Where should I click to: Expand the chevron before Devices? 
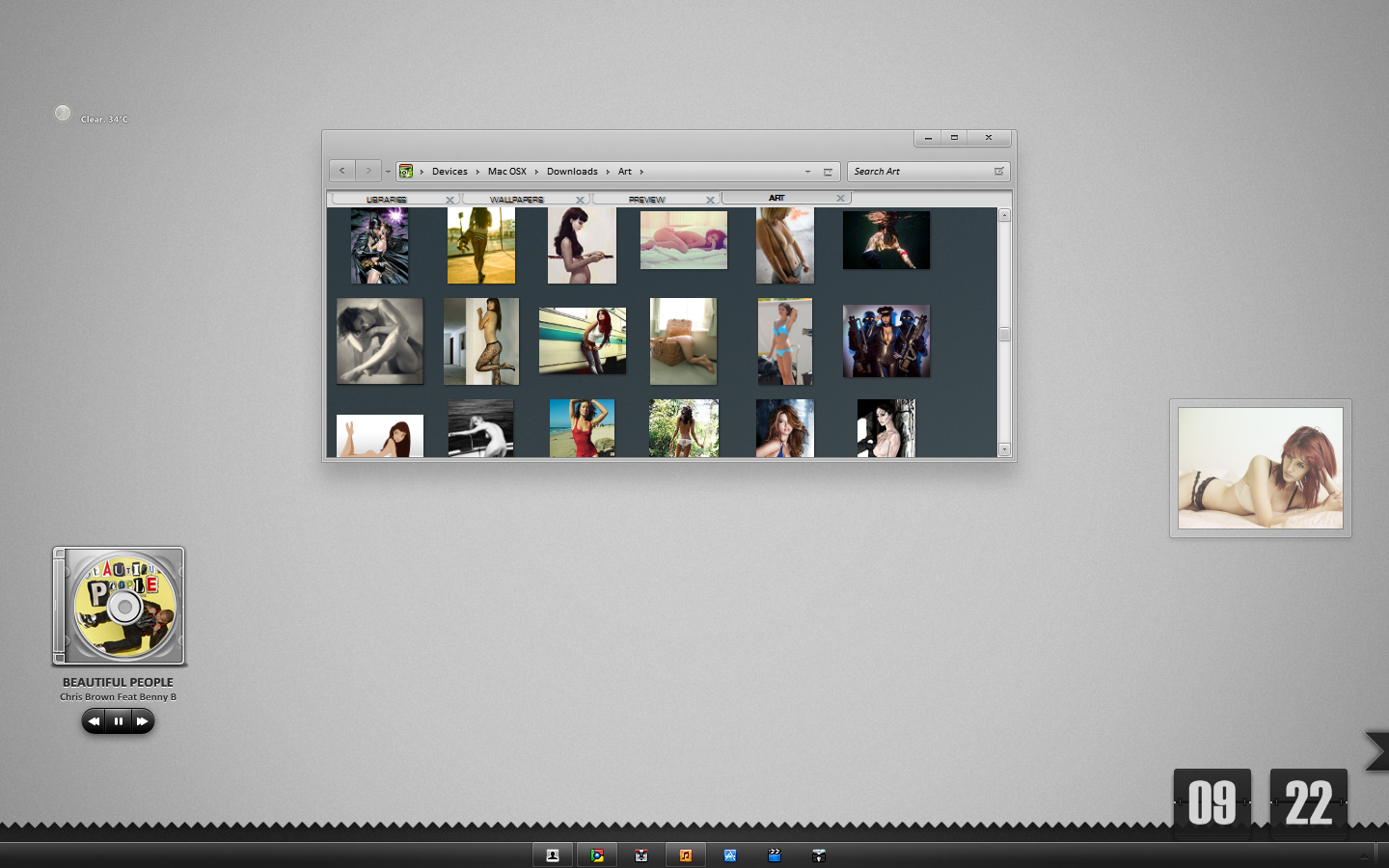click(422, 172)
